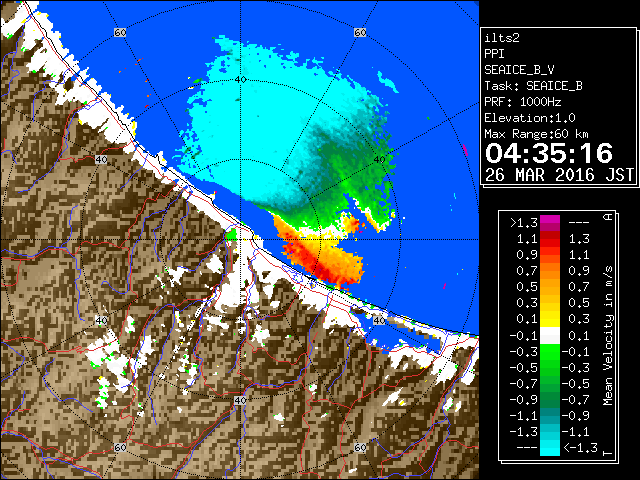The width and height of the screenshot is (640, 480).
Task: Click the 60 km ring label at northwest
Action: (120, 33)
